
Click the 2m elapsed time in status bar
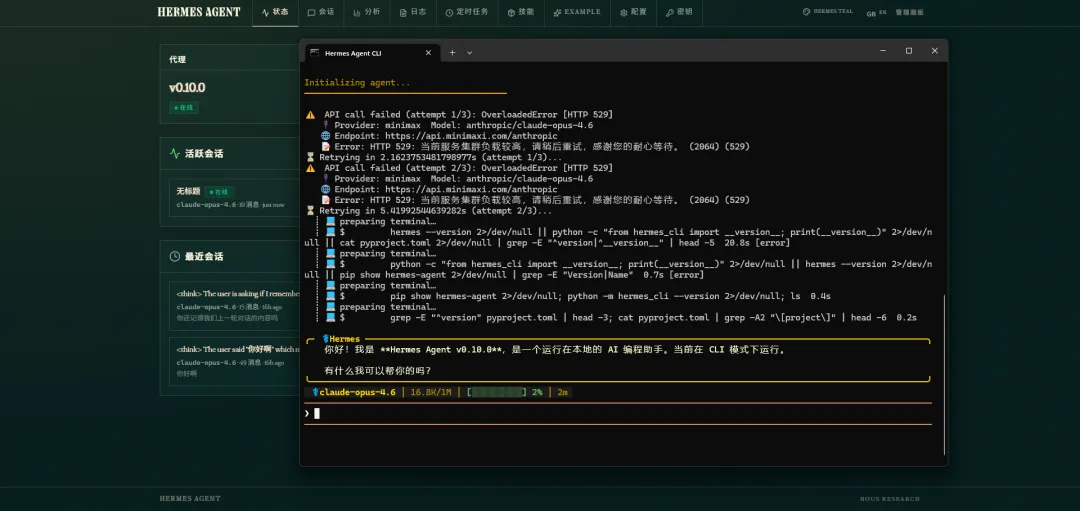click(x=563, y=393)
